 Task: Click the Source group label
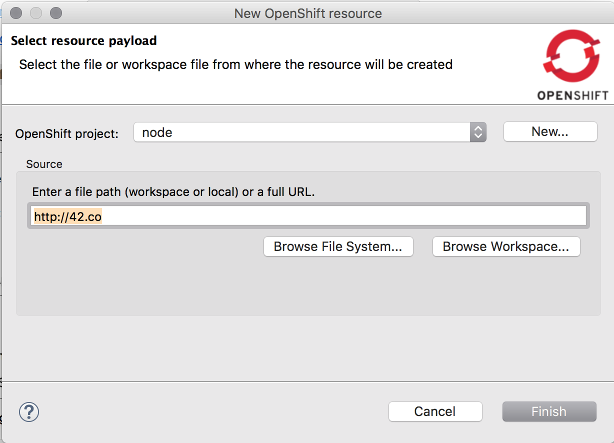click(44, 163)
